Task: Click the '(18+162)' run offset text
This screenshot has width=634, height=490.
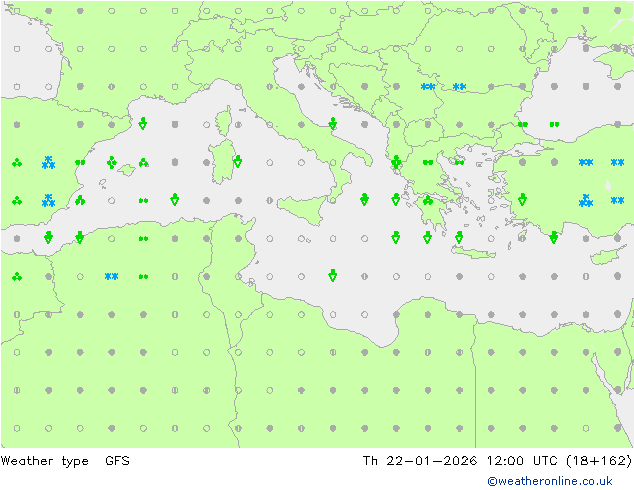Action: click(x=599, y=460)
